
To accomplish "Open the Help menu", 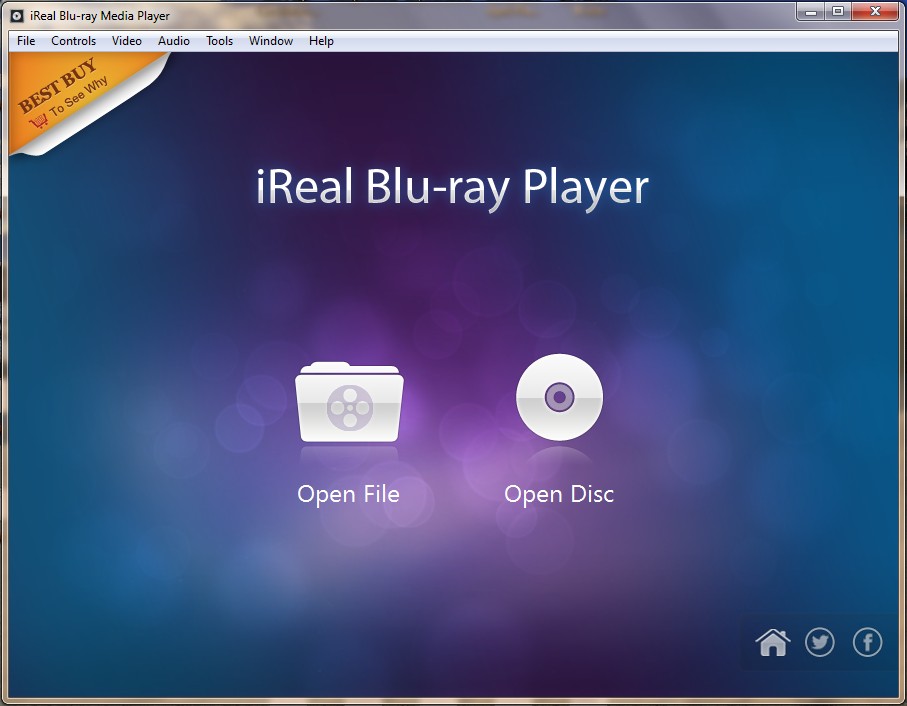I will (321, 41).
